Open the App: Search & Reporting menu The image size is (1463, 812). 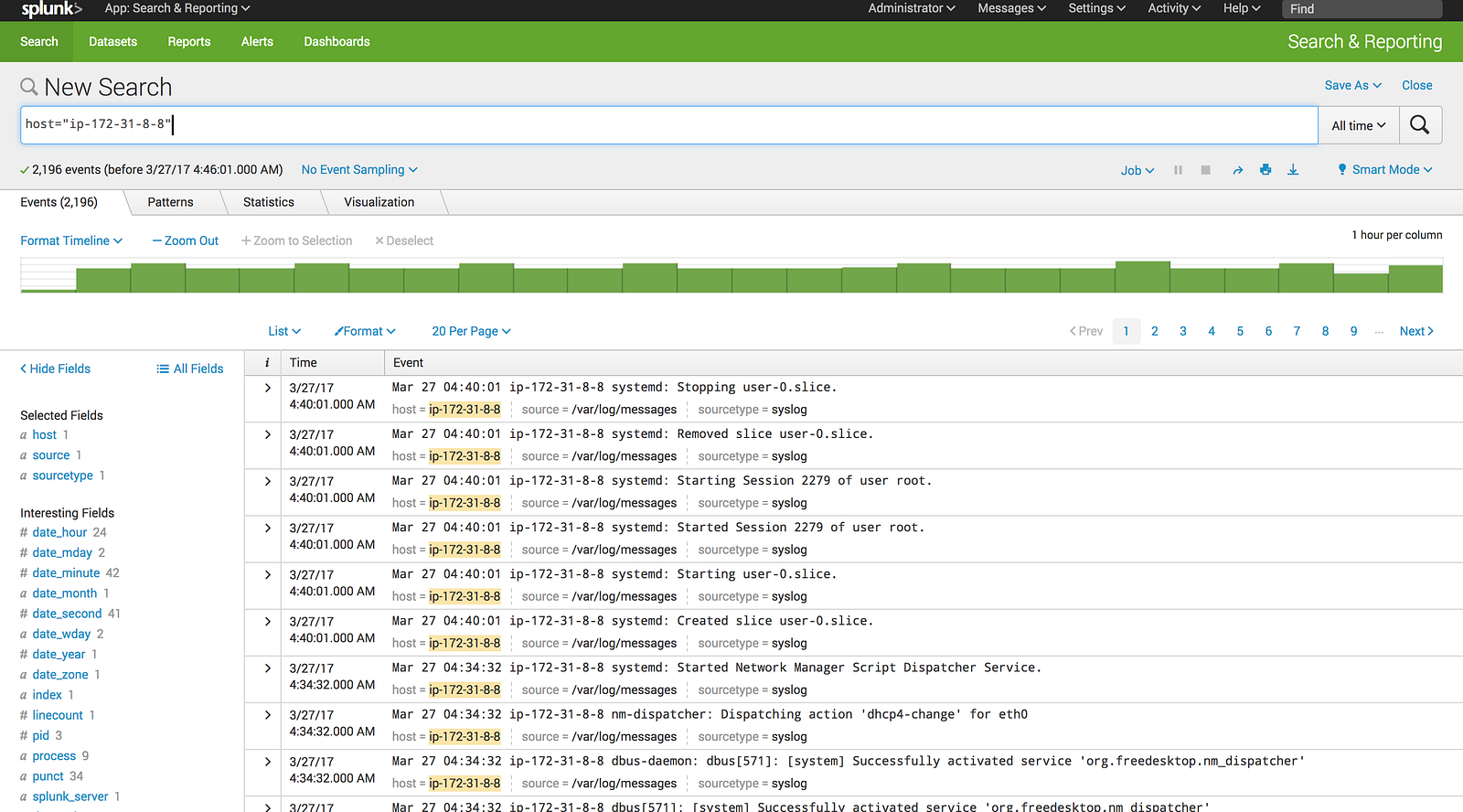click(177, 8)
